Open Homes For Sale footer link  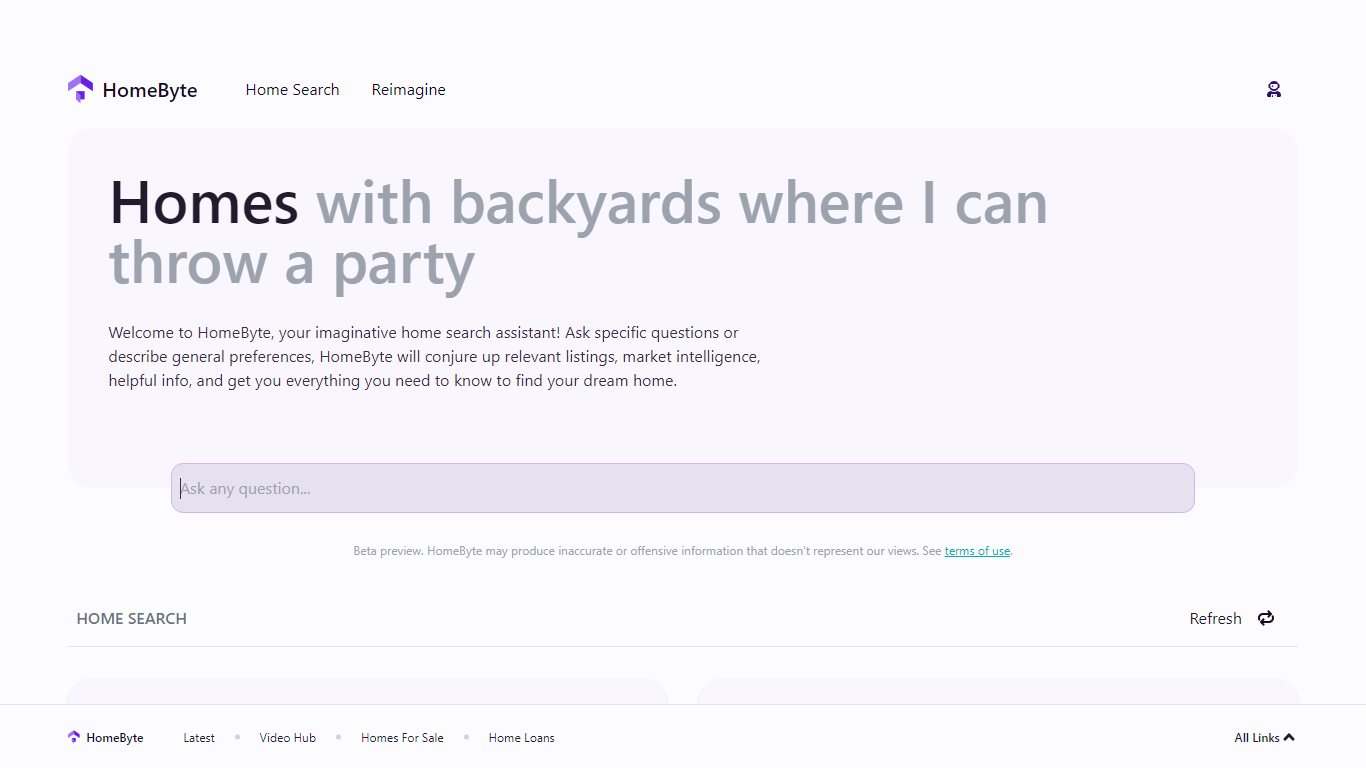(402, 738)
